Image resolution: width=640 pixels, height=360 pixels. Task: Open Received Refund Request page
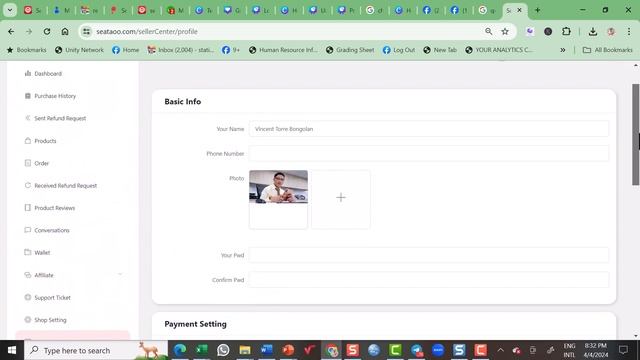[61, 186]
